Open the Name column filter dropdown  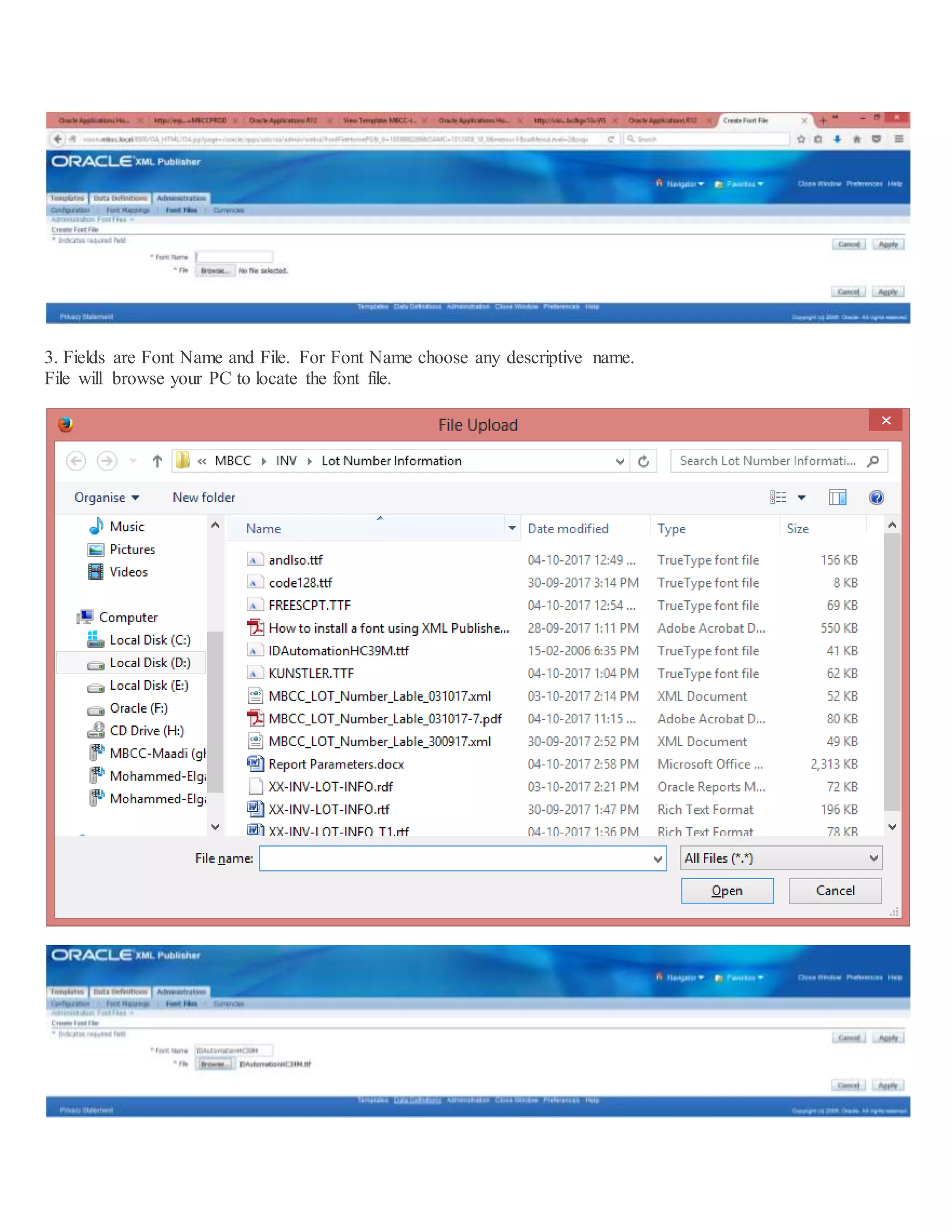[x=512, y=528]
